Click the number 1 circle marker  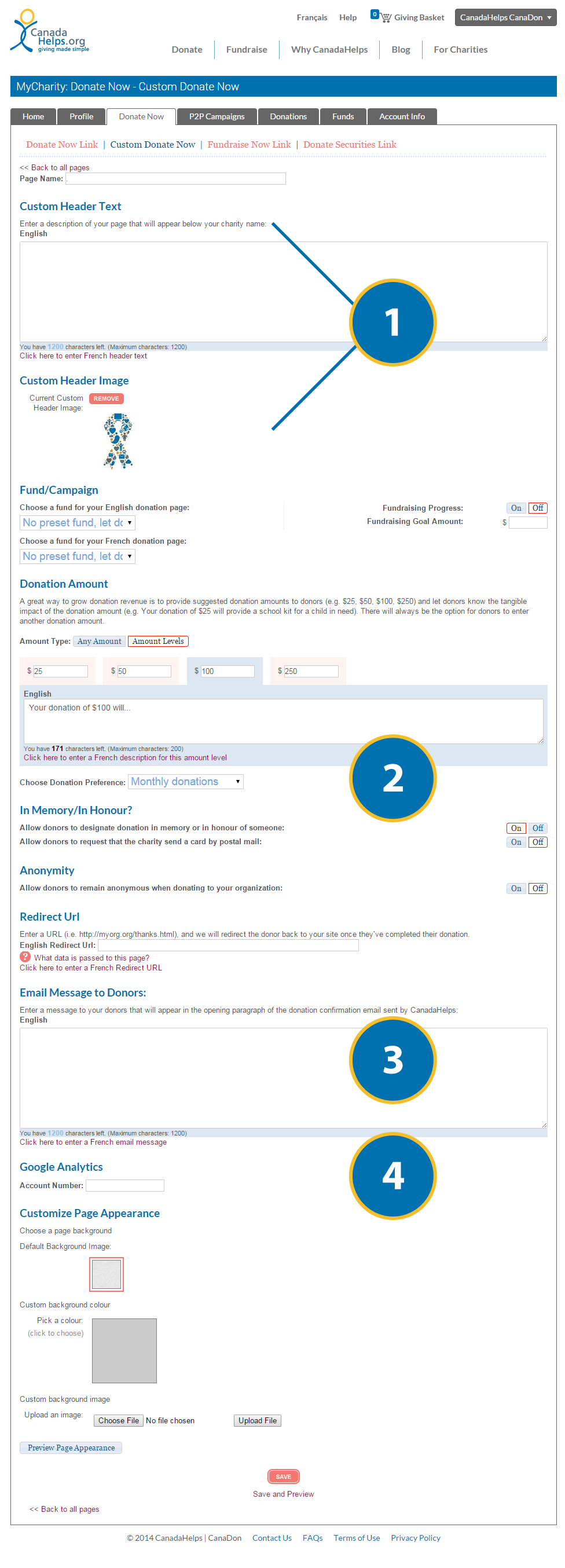(x=392, y=322)
